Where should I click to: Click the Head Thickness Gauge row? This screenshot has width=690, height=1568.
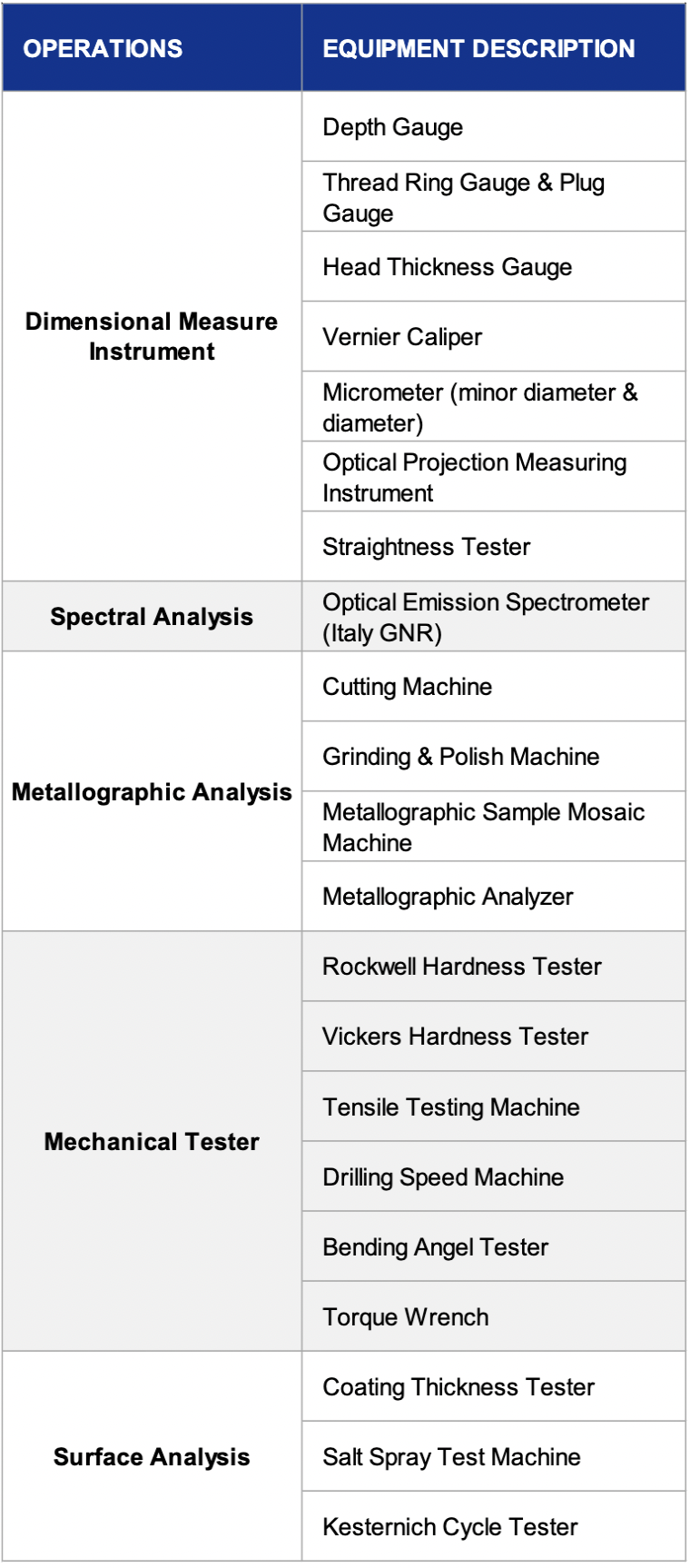(x=494, y=267)
